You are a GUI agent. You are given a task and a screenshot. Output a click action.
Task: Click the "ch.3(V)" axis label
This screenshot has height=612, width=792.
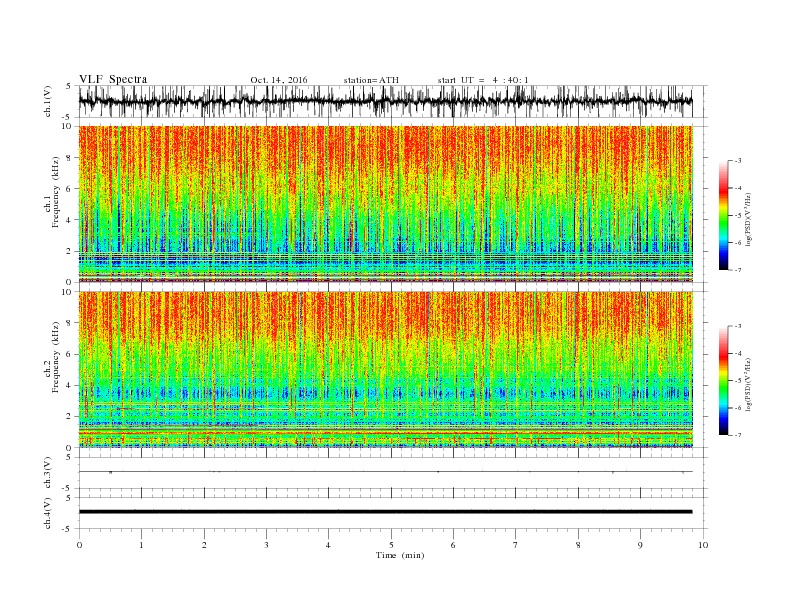click(48, 473)
